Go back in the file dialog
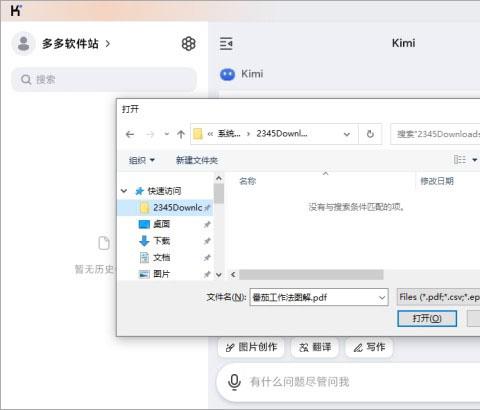This screenshot has height=410, width=480. [x=130, y=134]
